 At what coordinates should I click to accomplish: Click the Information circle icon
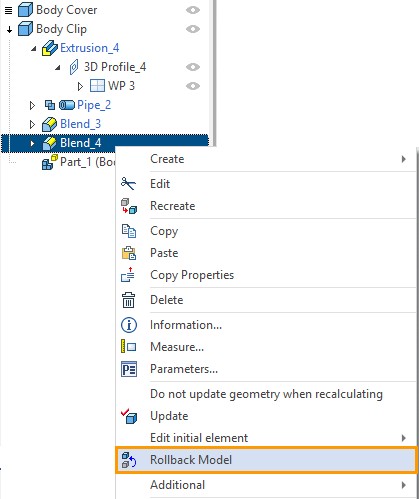click(x=129, y=325)
